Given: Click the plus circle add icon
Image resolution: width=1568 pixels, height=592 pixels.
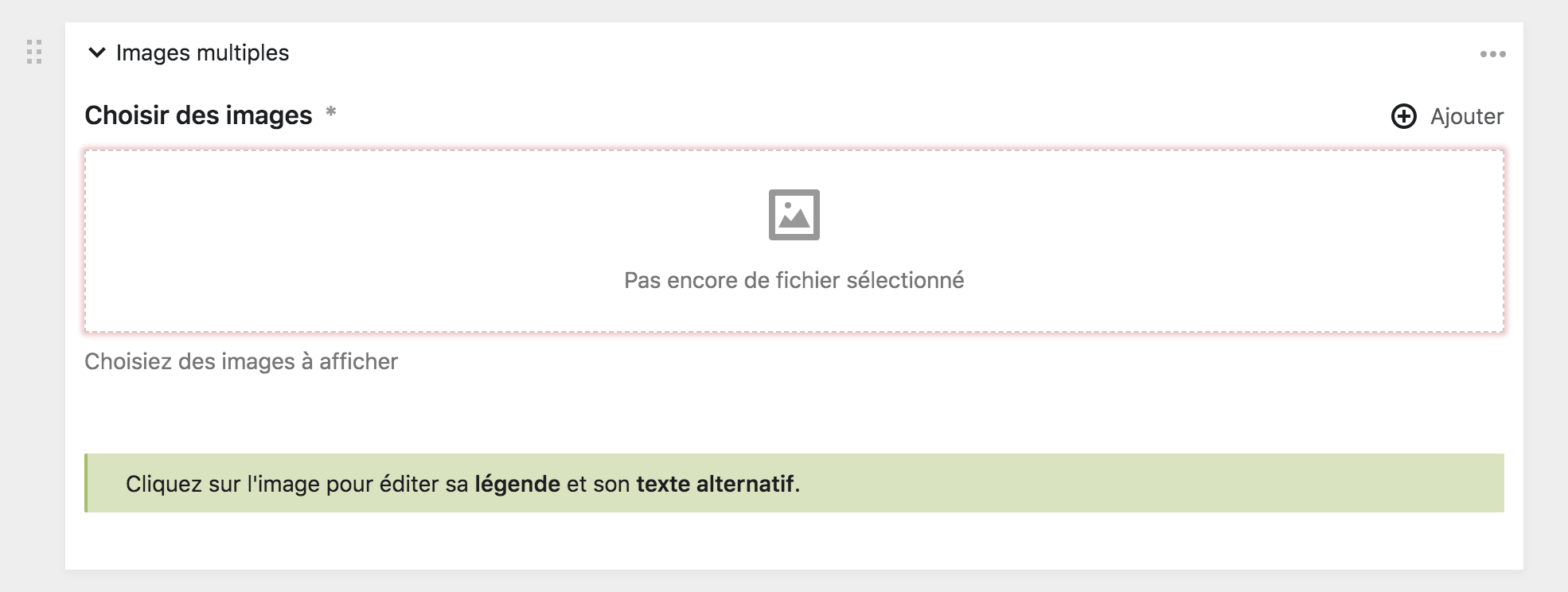Looking at the screenshot, I should point(1403,116).
